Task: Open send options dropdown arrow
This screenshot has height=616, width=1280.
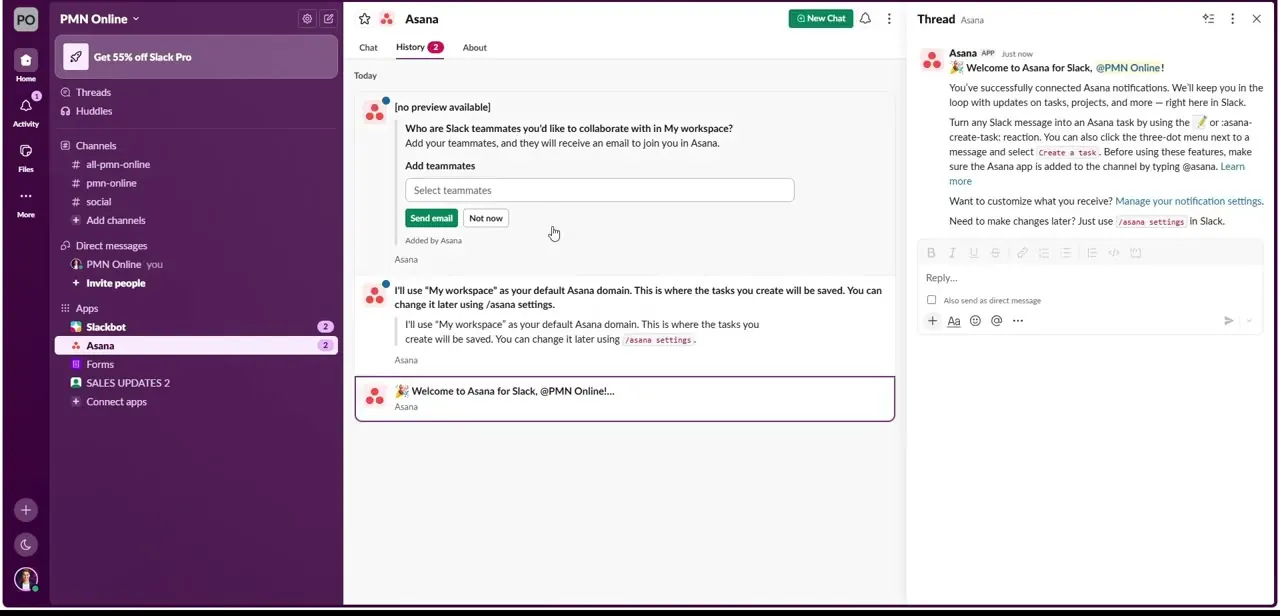Action: coord(1249,321)
